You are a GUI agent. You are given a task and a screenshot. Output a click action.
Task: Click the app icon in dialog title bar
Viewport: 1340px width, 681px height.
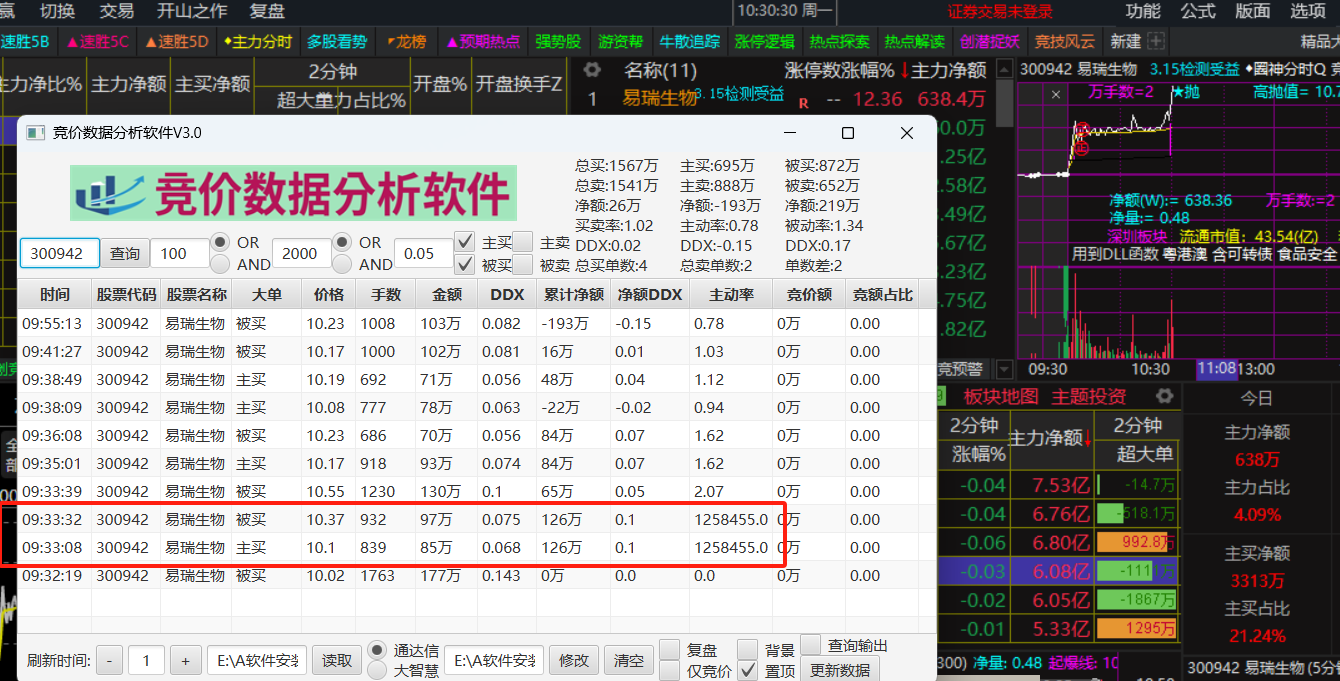click(34, 133)
